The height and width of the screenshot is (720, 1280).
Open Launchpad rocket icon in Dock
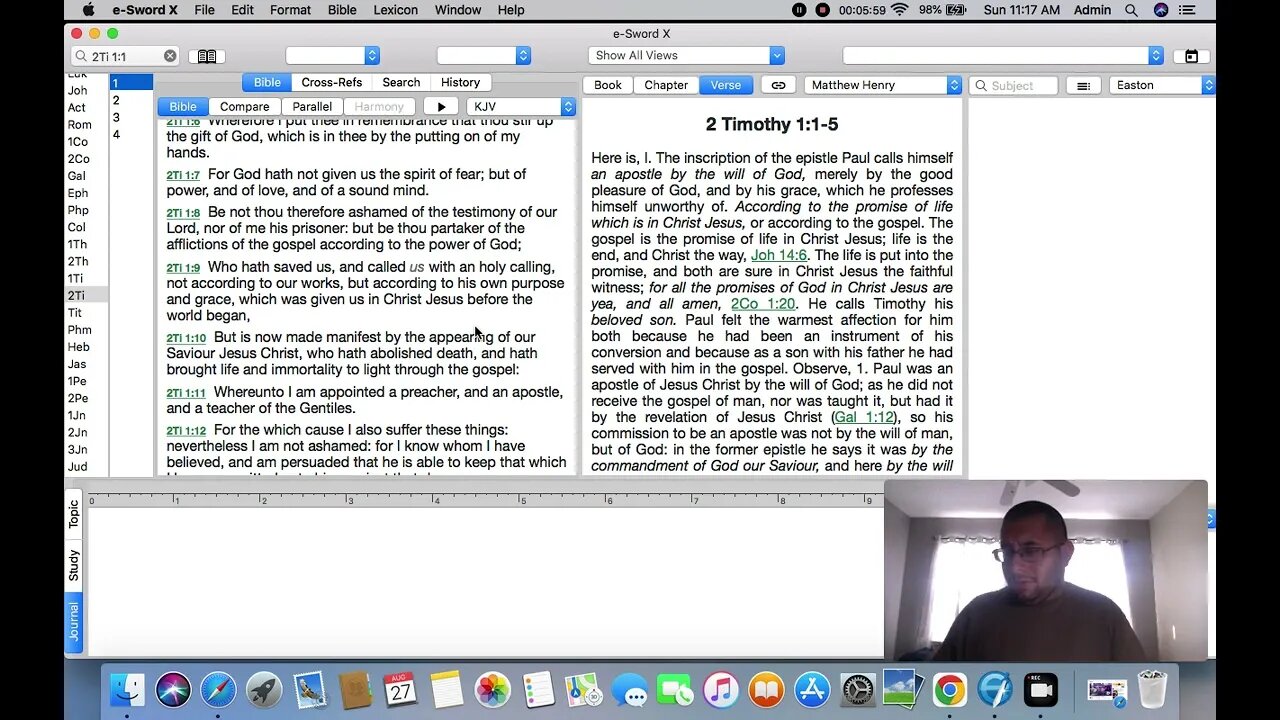(x=264, y=690)
